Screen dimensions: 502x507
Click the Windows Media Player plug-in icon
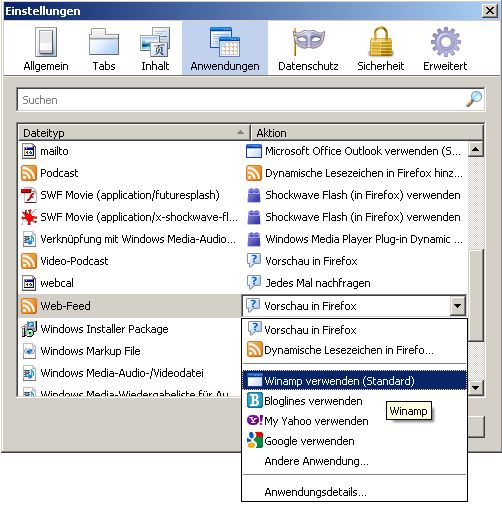(x=254, y=239)
